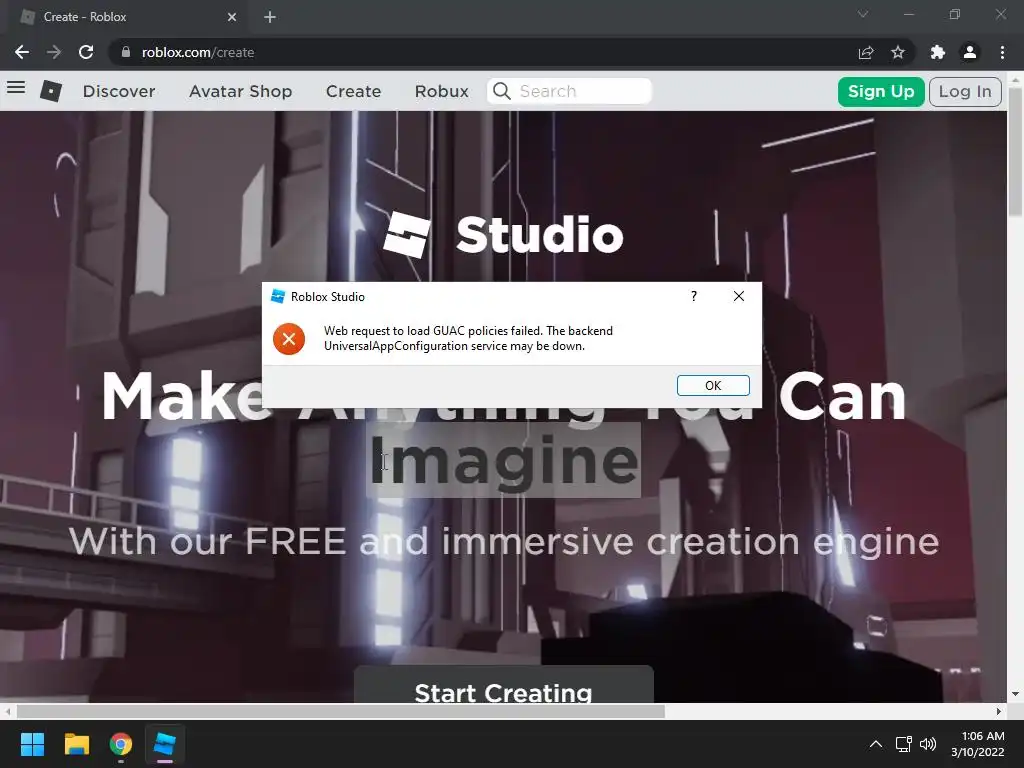Close the Roblox Studio error dialog

(x=739, y=296)
